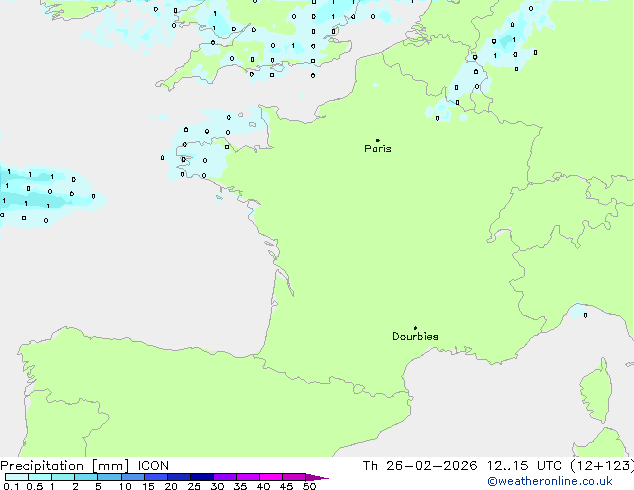Select the 45–50 mm legend swatch

click(294, 477)
